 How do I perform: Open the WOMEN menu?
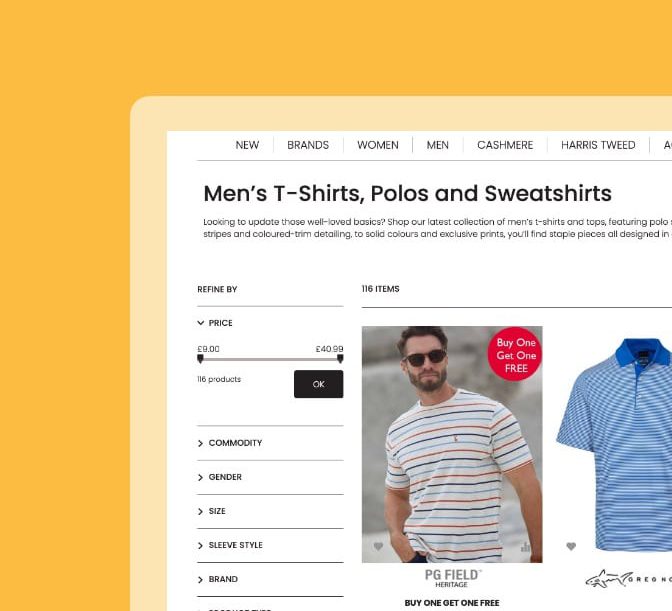tap(378, 145)
